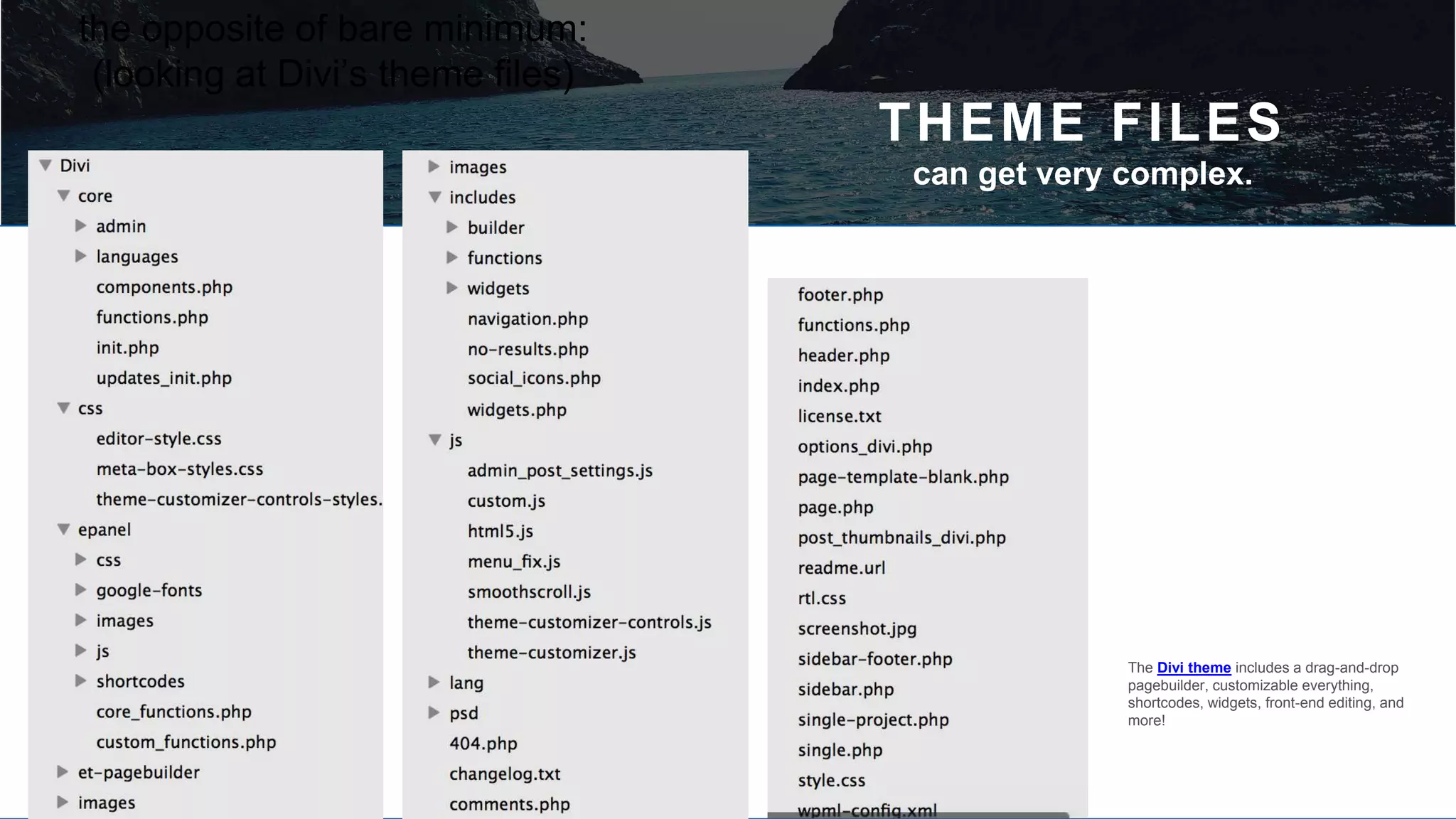Select options_divi.php file
This screenshot has height=819, width=1456.
click(x=865, y=446)
